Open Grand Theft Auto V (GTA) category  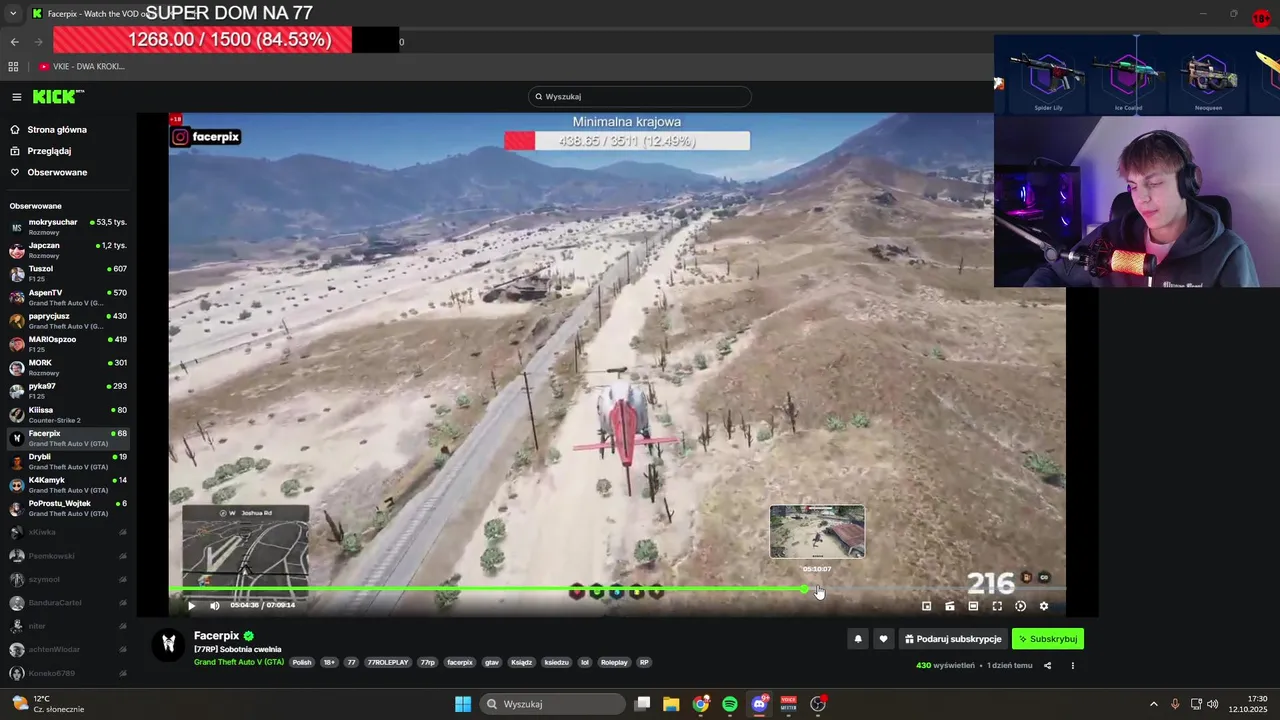[x=239, y=662]
